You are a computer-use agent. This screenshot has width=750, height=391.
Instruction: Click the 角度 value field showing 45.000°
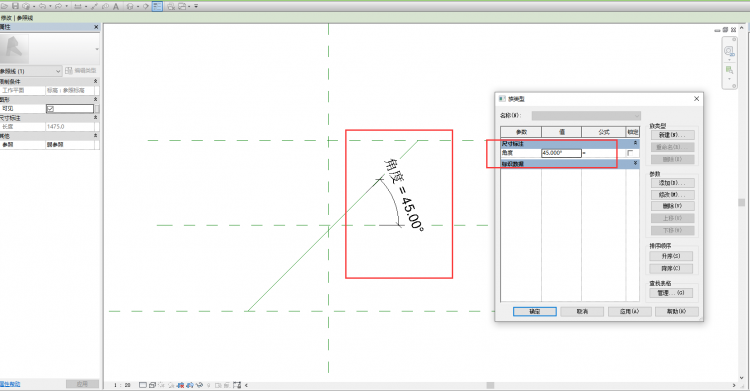(x=561, y=153)
